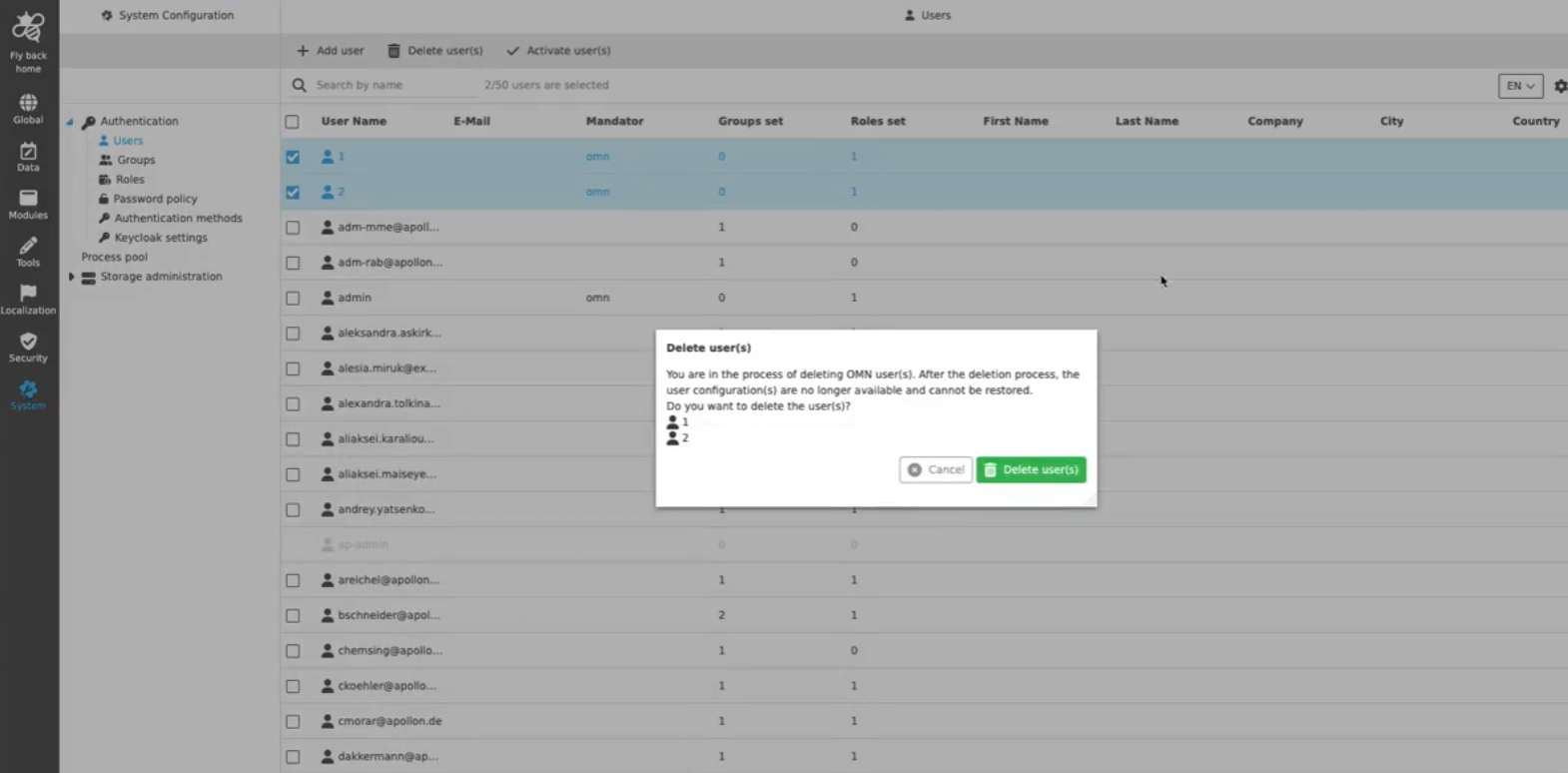
Task: Open the Data section icon
Action: point(28,152)
